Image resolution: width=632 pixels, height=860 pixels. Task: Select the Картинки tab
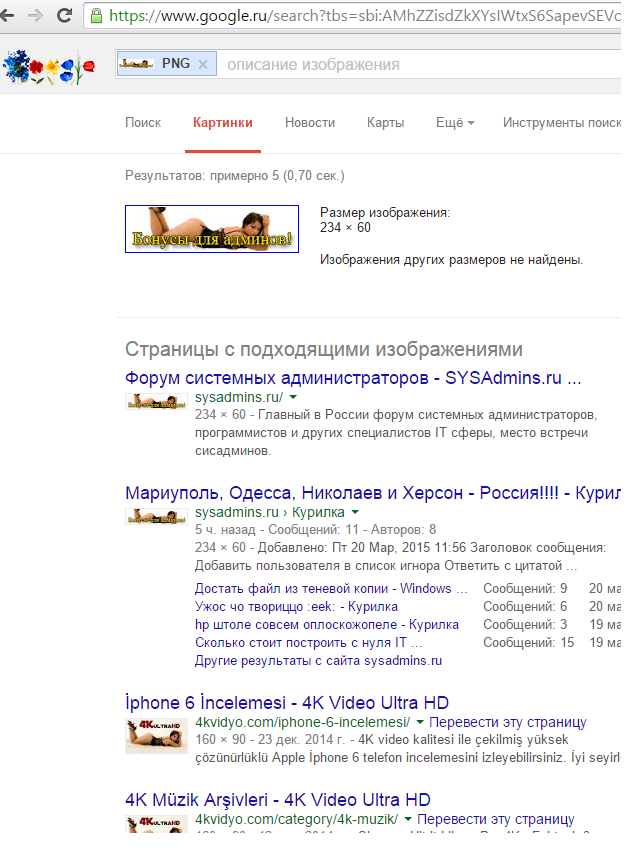coord(223,122)
